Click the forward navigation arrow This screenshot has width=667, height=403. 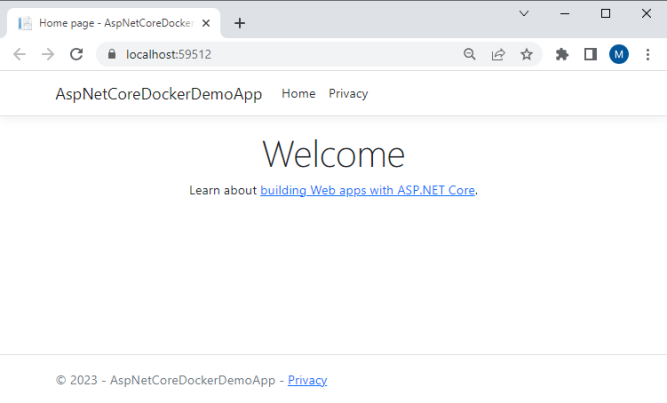click(x=48, y=54)
